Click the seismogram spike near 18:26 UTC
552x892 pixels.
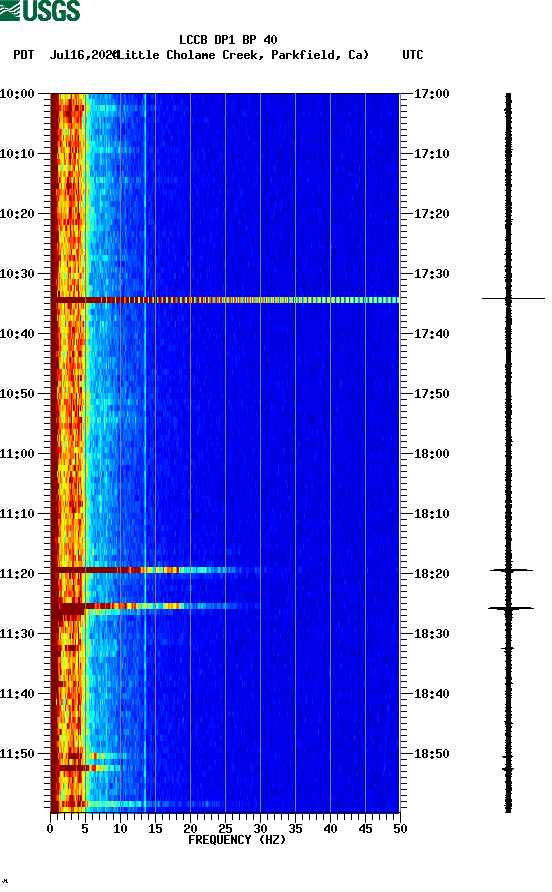click(x=511, y=609)
